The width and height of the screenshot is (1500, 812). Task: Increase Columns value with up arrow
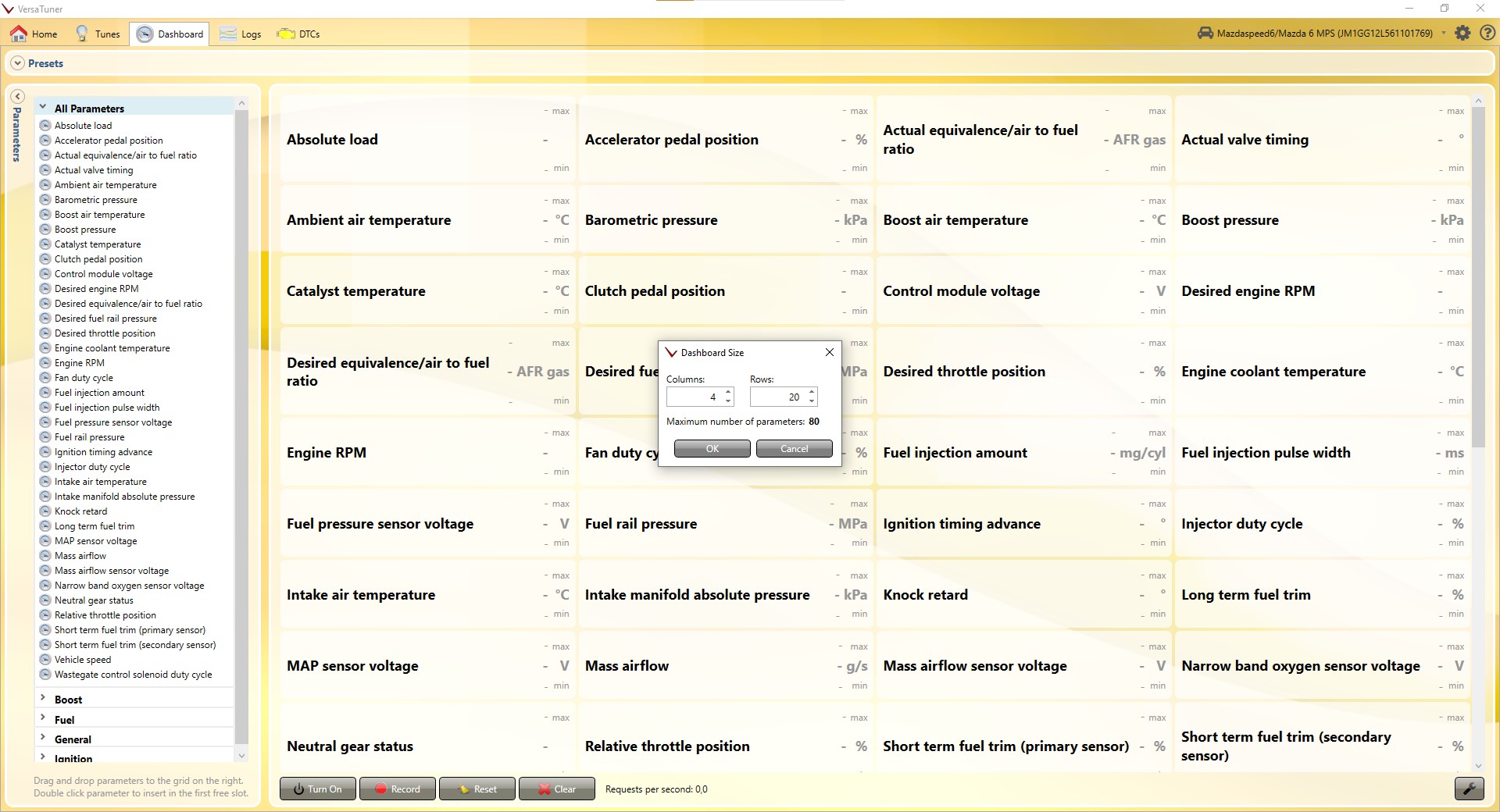(728, 392)
